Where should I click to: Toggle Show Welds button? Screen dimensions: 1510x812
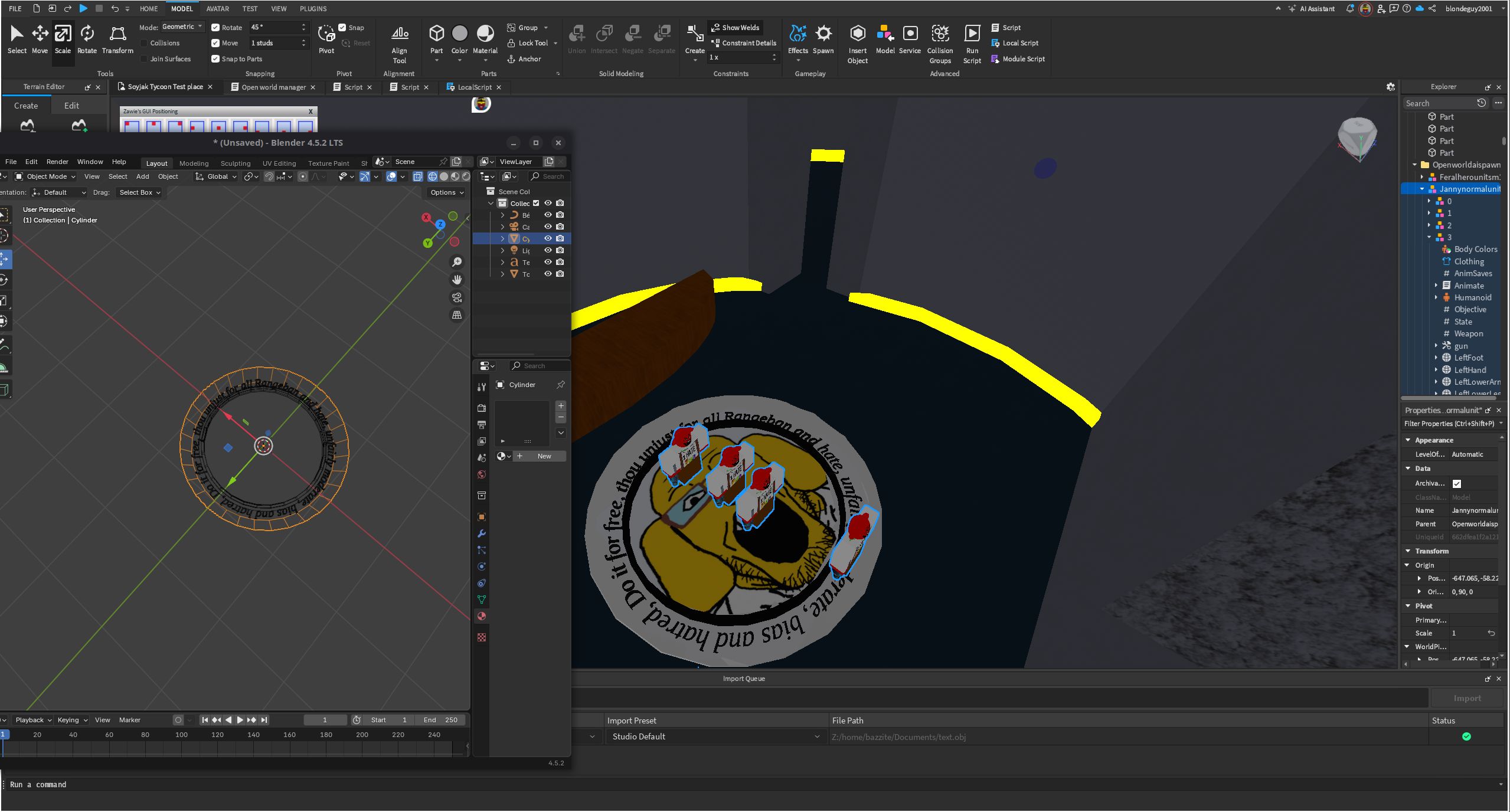click(x=736, y=28)
